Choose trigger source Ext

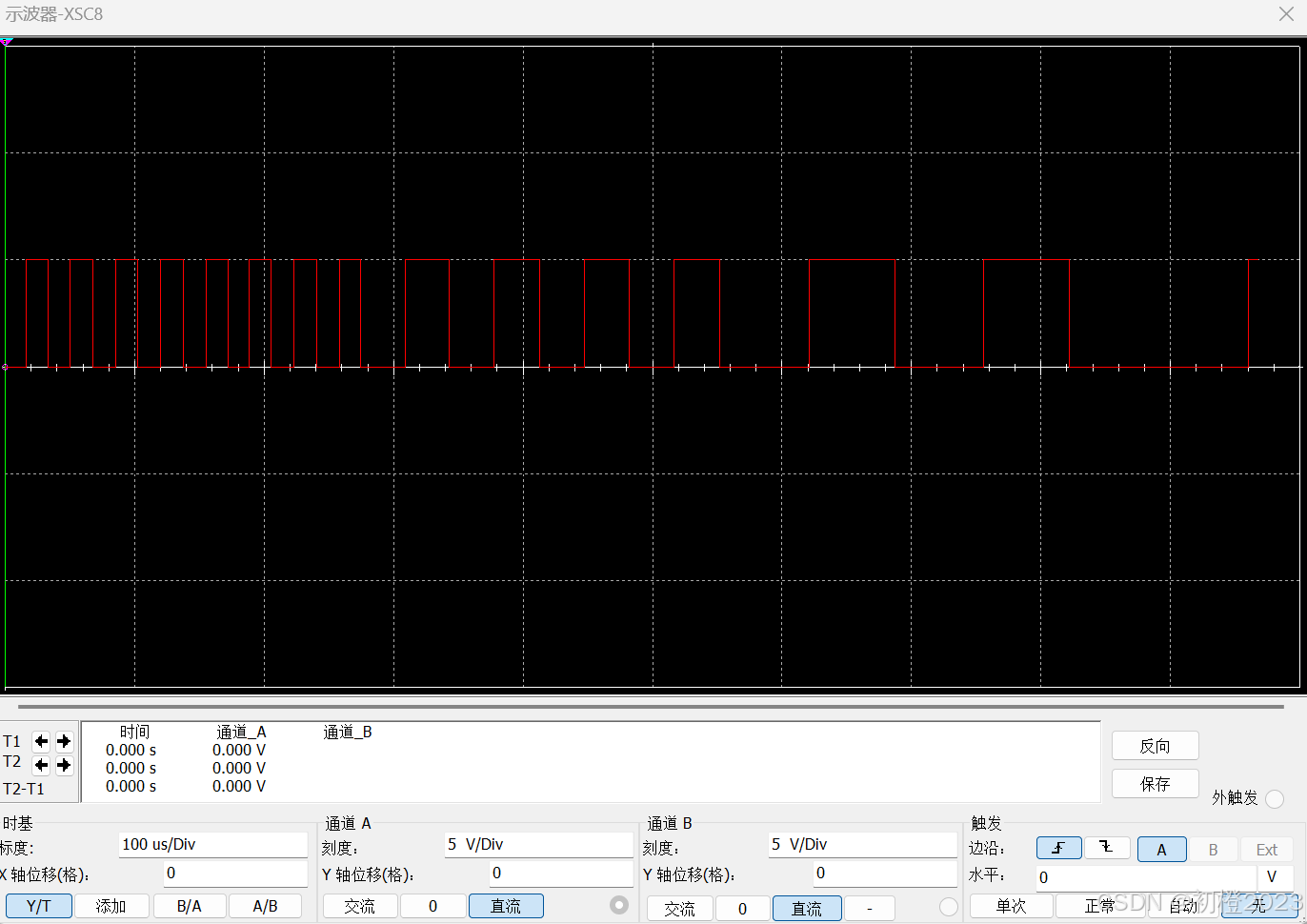point(1266,850)
